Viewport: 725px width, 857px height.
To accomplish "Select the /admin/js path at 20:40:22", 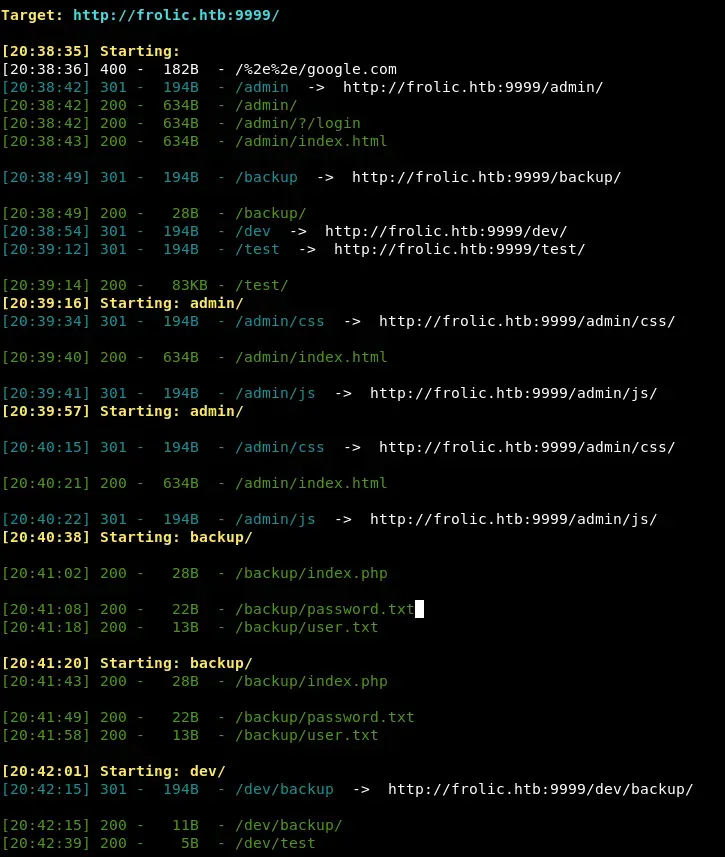I will tap(275, 519).
